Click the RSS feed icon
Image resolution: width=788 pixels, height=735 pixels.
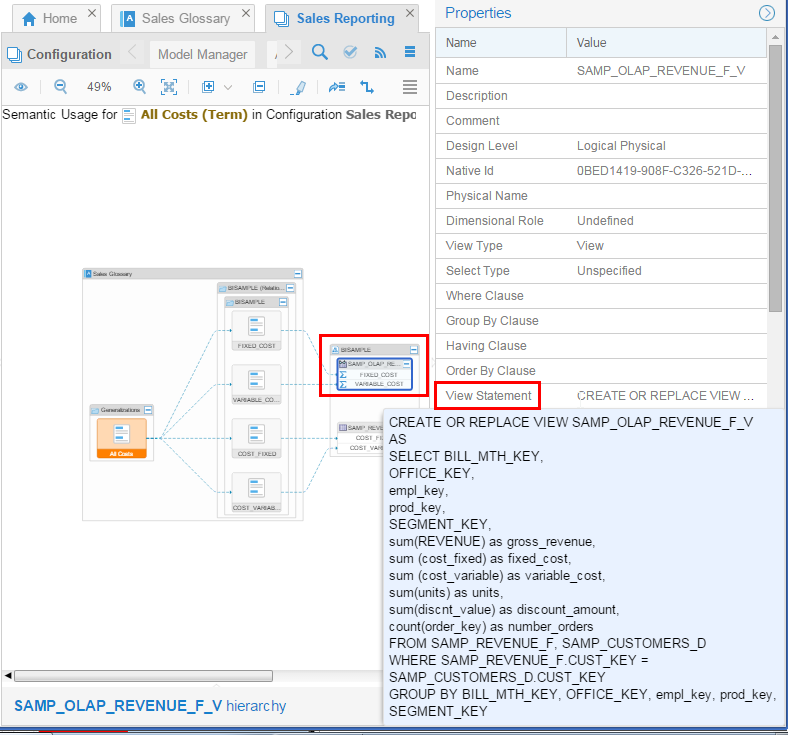(380, 53)
